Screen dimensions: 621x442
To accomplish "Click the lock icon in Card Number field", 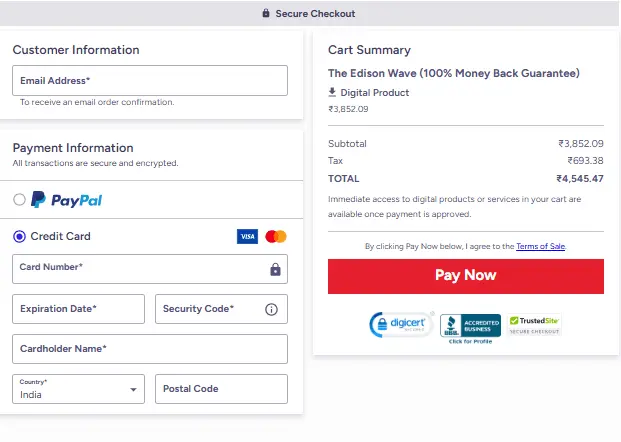I will tap(275, 269).
